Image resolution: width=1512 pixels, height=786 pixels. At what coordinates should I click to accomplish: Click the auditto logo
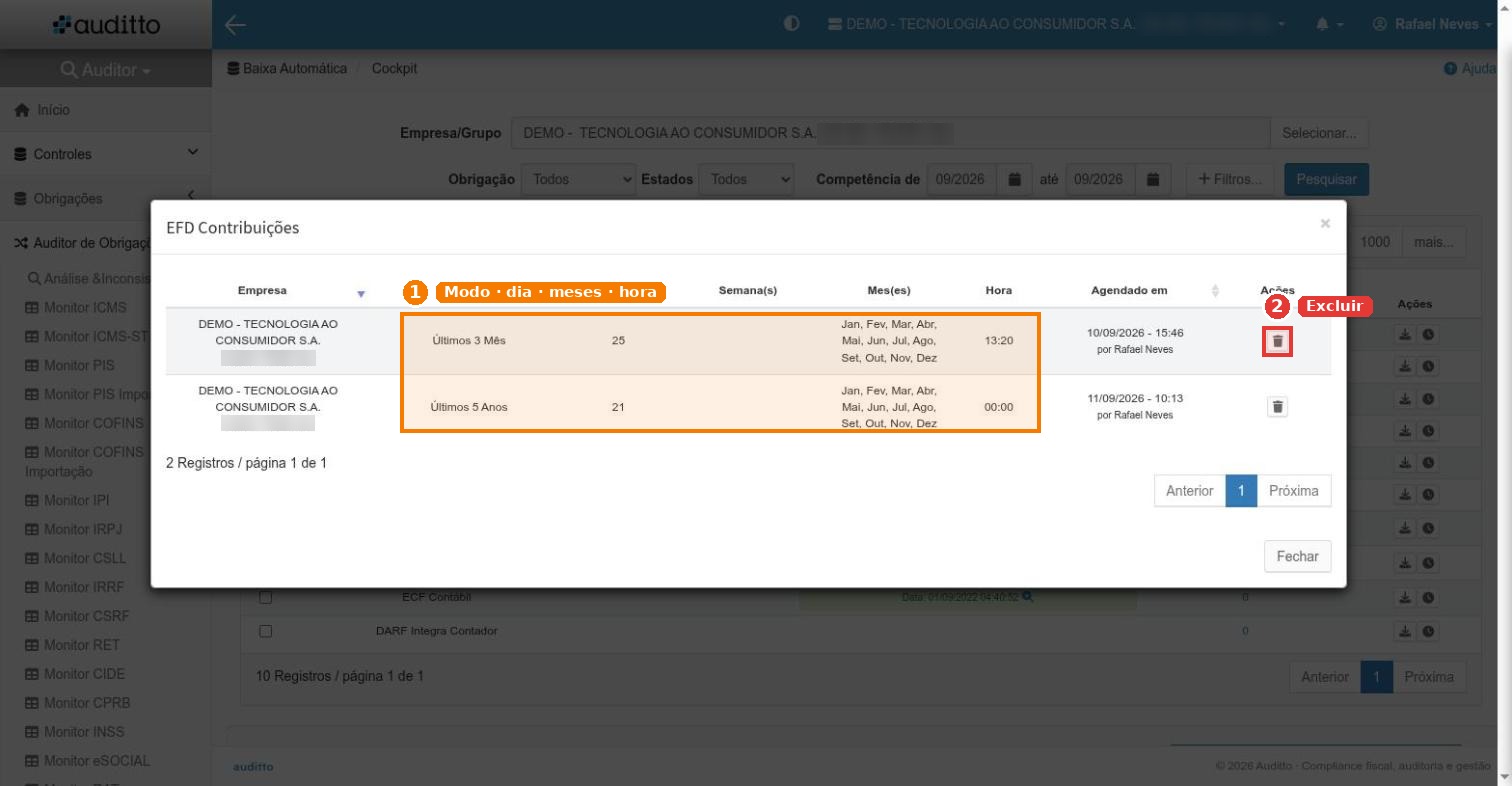click(x=106, y=25)
